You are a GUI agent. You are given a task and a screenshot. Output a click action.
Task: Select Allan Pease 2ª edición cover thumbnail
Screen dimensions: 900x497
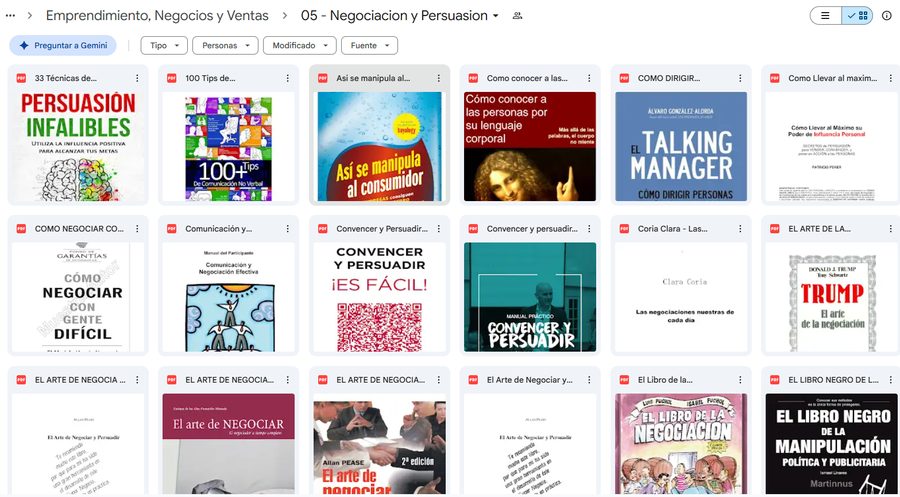coord(379,443)
